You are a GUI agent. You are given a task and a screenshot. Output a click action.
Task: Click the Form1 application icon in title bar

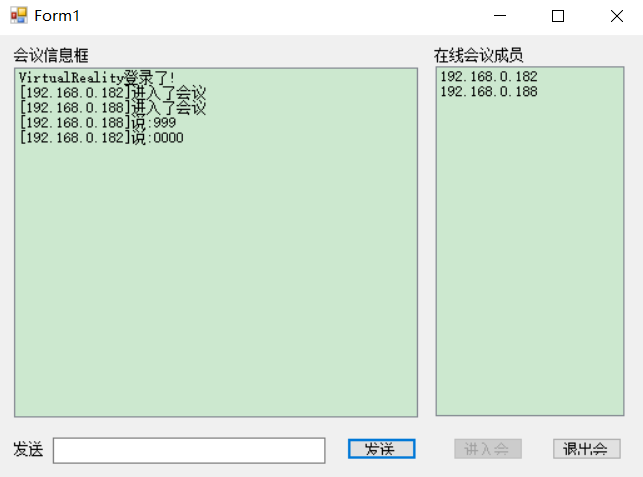click(x=18, y=16)
